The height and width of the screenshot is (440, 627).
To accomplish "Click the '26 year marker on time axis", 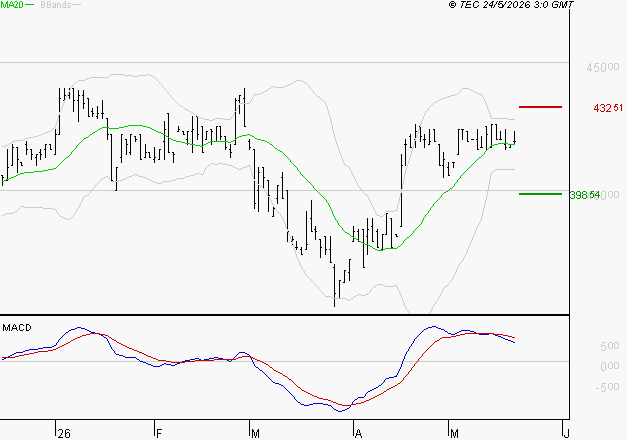I will [63, 433].
